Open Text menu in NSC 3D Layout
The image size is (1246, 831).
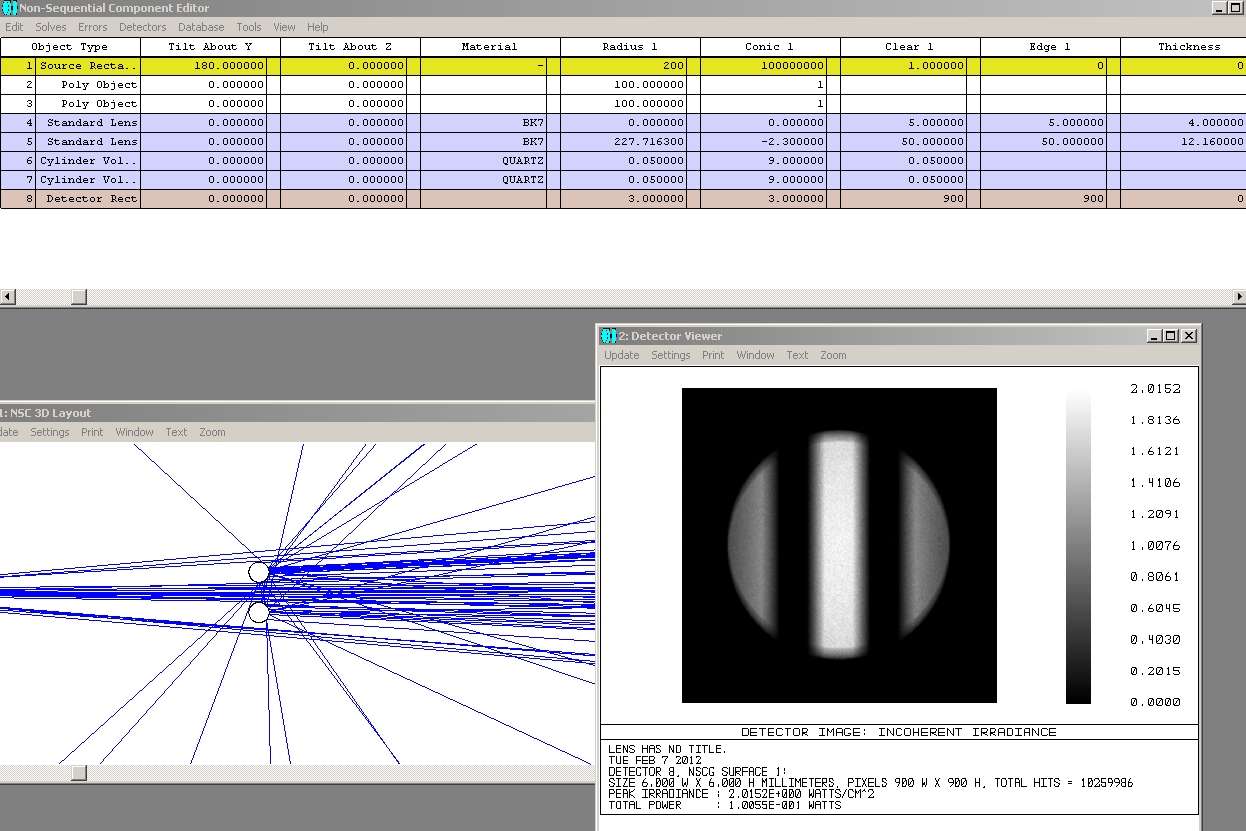click(176, 432)
